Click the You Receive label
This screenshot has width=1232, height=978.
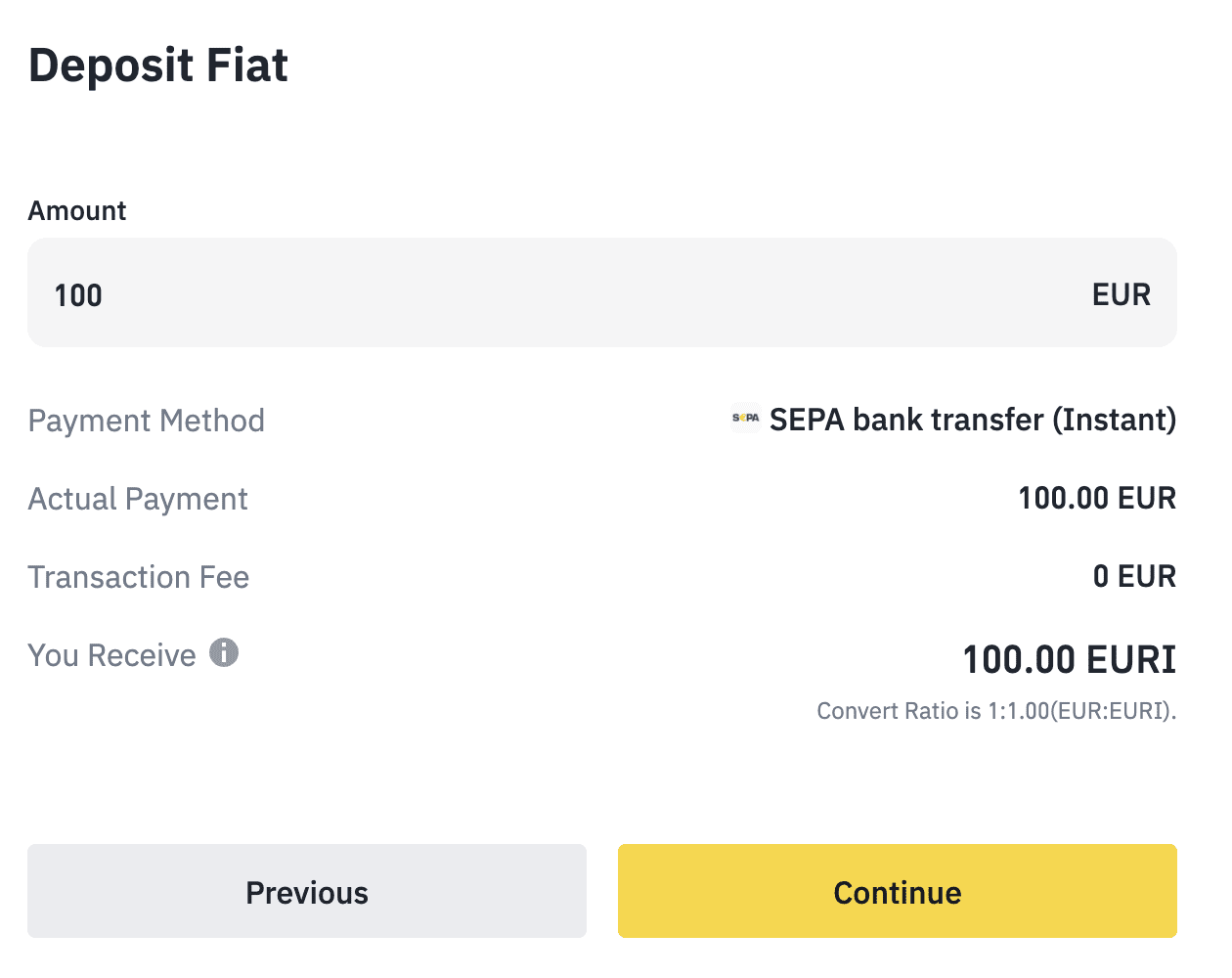[x=112, y=655]
